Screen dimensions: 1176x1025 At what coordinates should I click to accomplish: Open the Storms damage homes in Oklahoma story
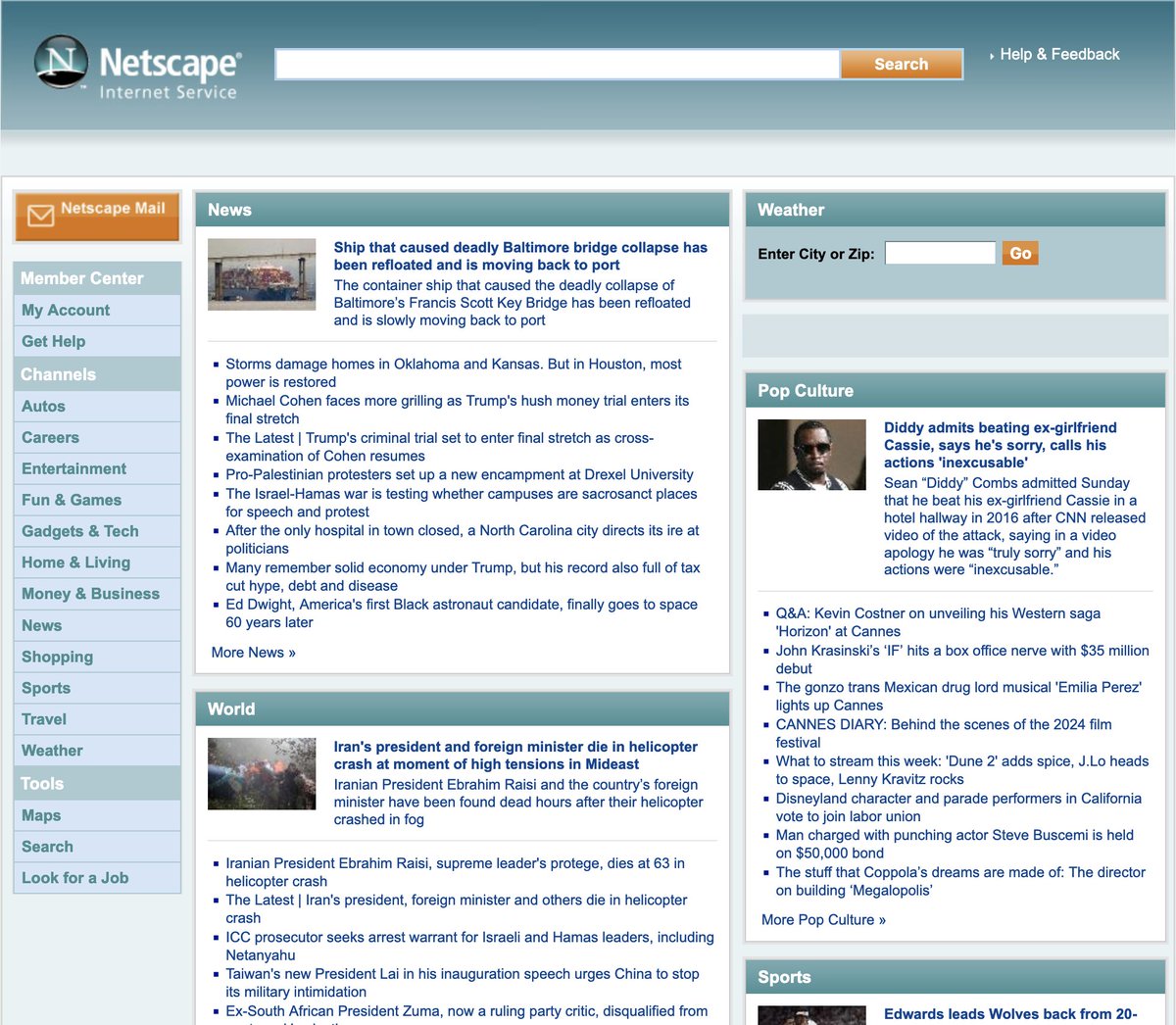click(454, 372)
